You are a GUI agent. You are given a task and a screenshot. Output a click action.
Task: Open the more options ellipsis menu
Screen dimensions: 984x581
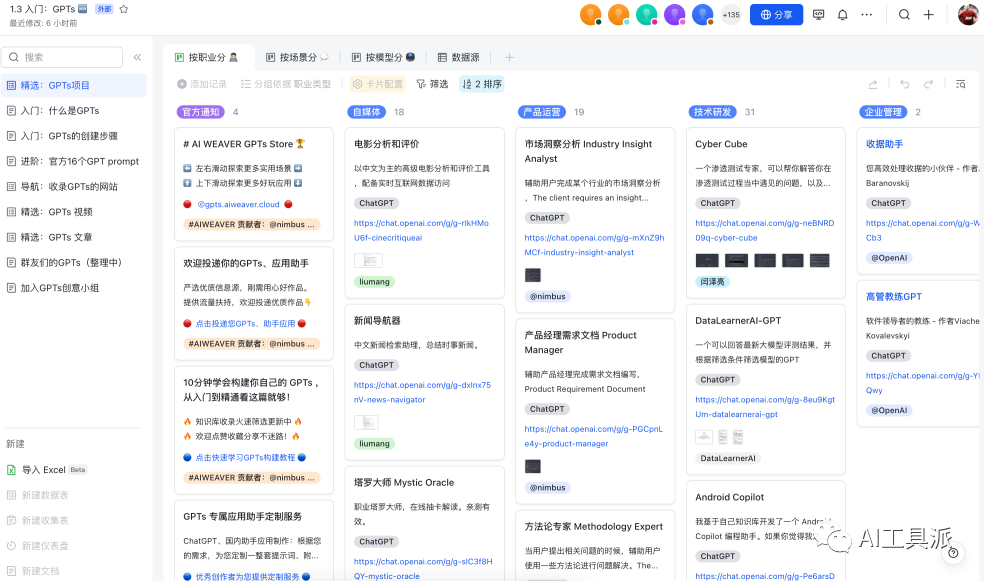tap(867, 14)
